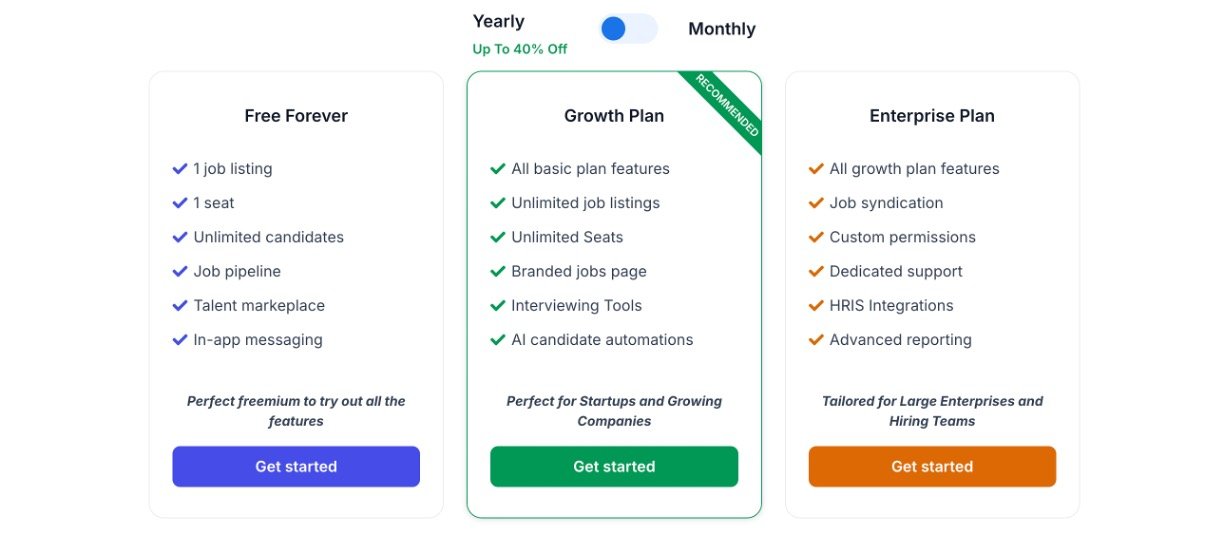Click the checkmark beside Advanced reporting

[816, 340]
